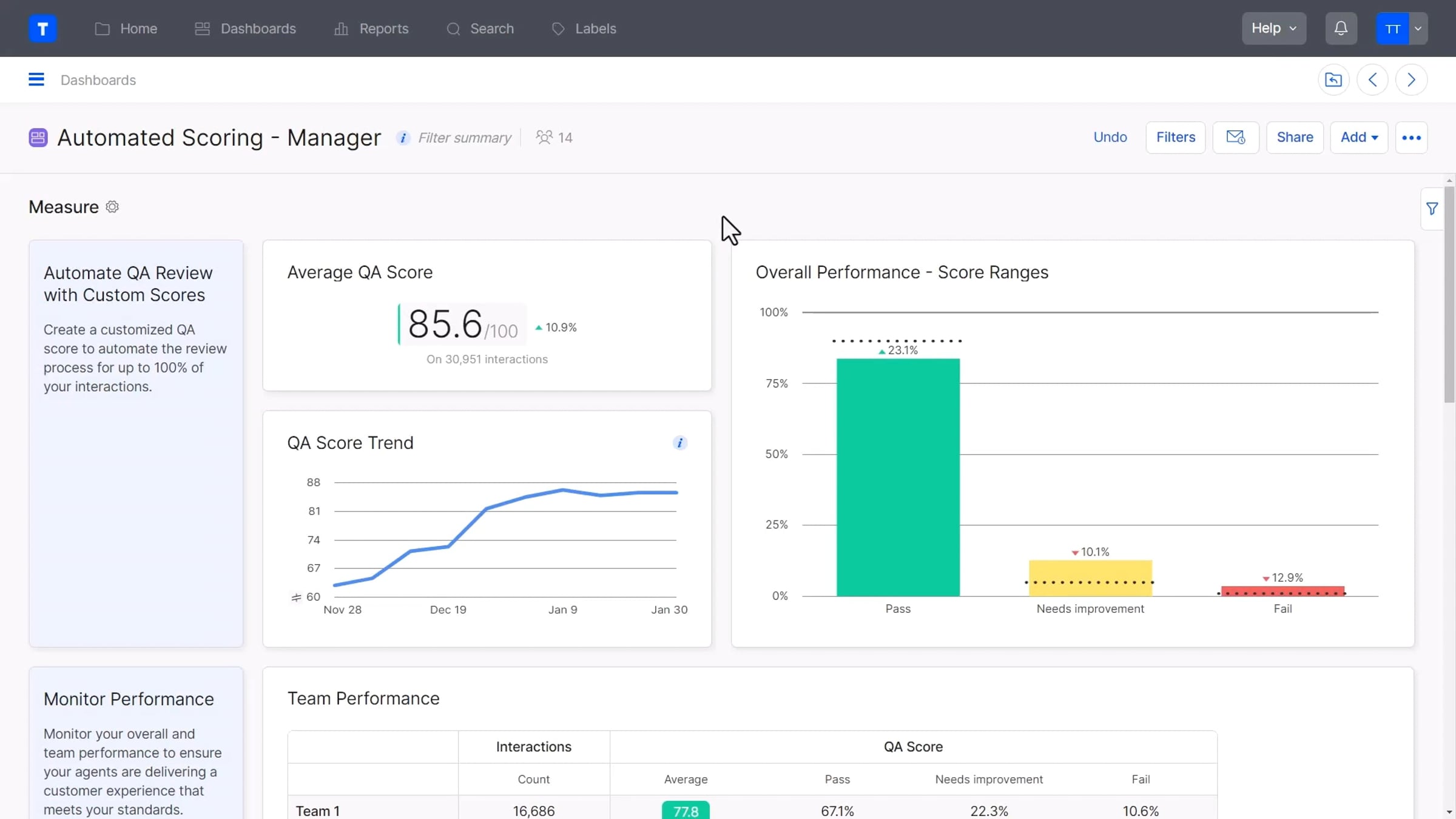The width and height of the screenshot is (1456, 819).
Task: Open the notifications bell
Action: [1341, 29]
